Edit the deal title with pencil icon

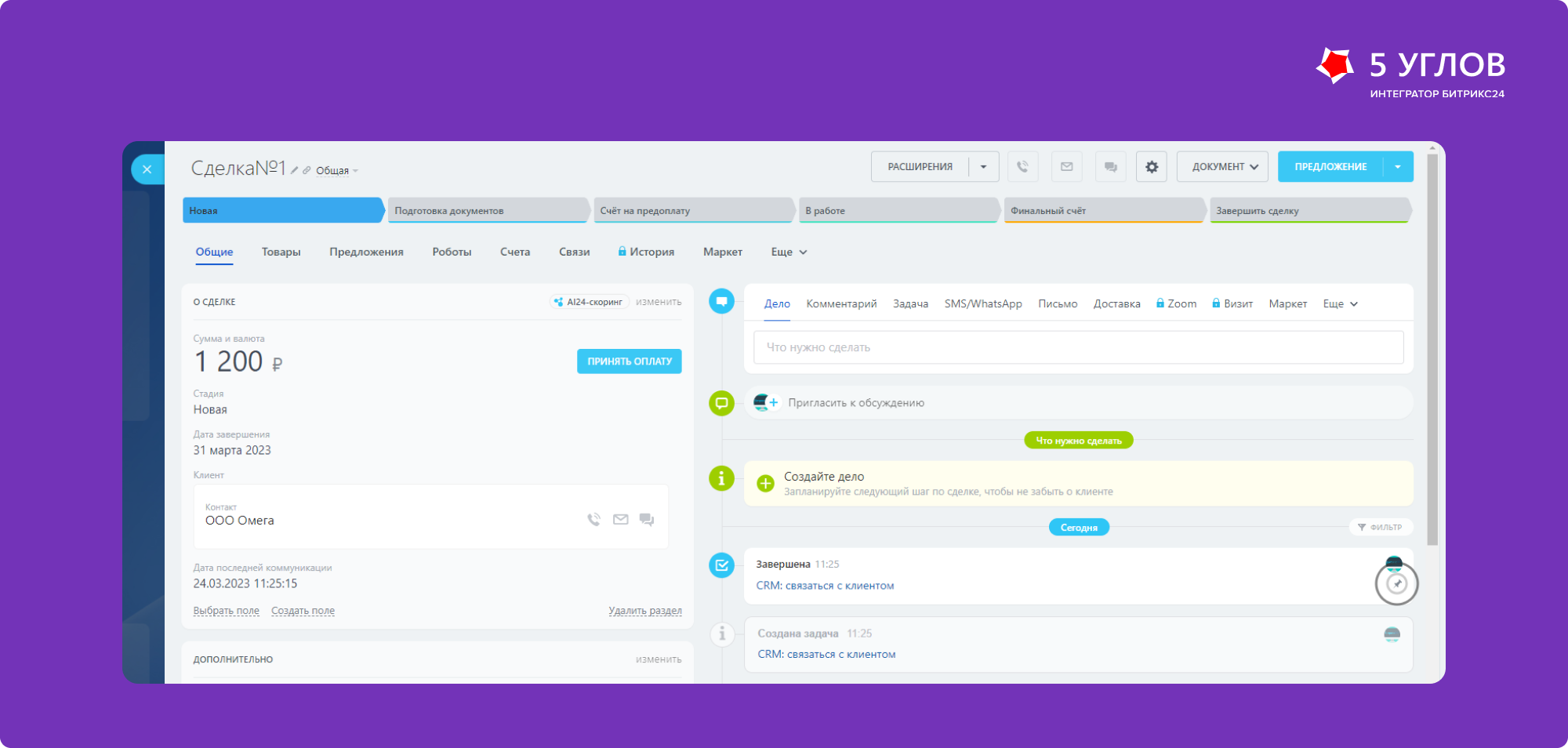[294, 170]
